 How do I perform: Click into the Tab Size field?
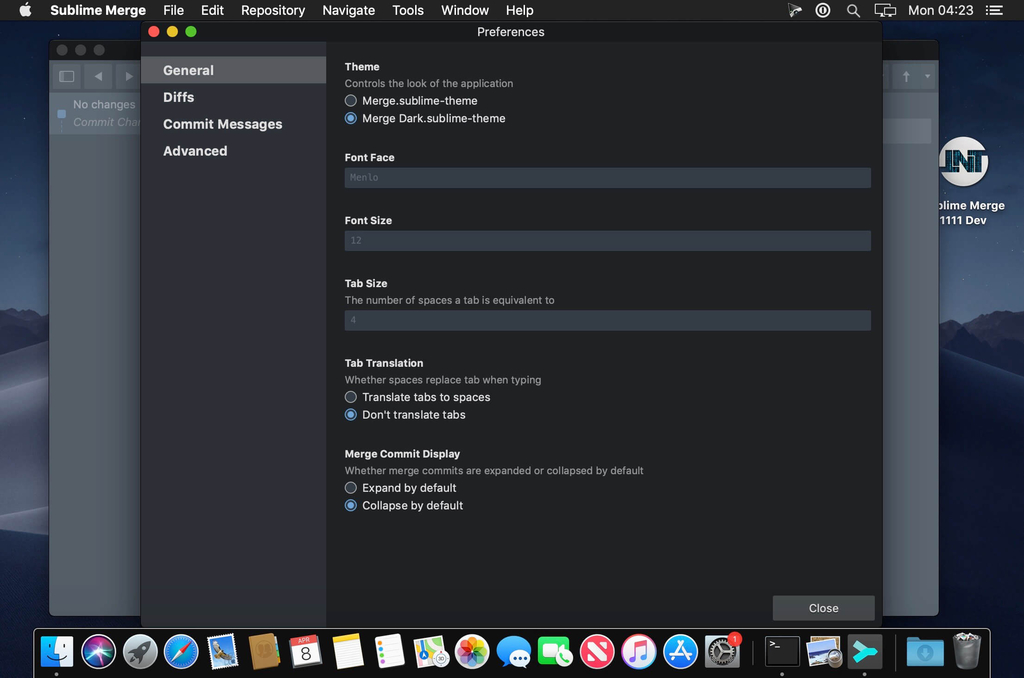(x=607, y=321)
